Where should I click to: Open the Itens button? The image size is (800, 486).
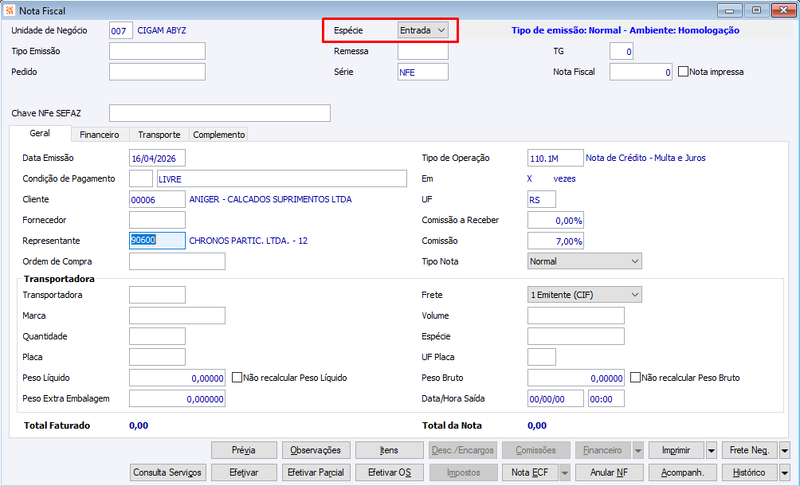[x=389, y=450]
